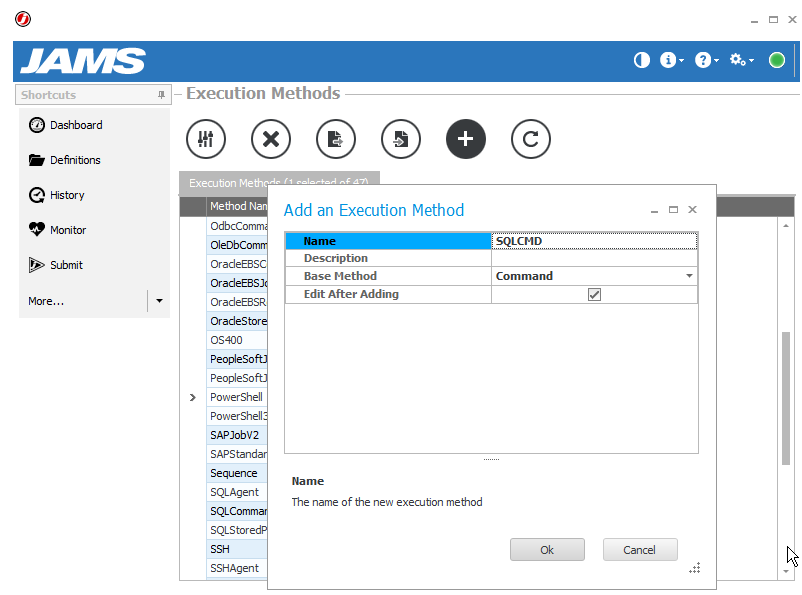Click the delete X toolbar button

(x=271, y=139)
